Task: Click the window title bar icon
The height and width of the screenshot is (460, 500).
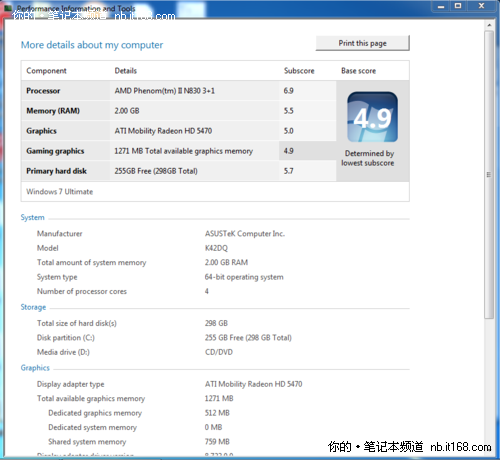Action: pos(8,8)
